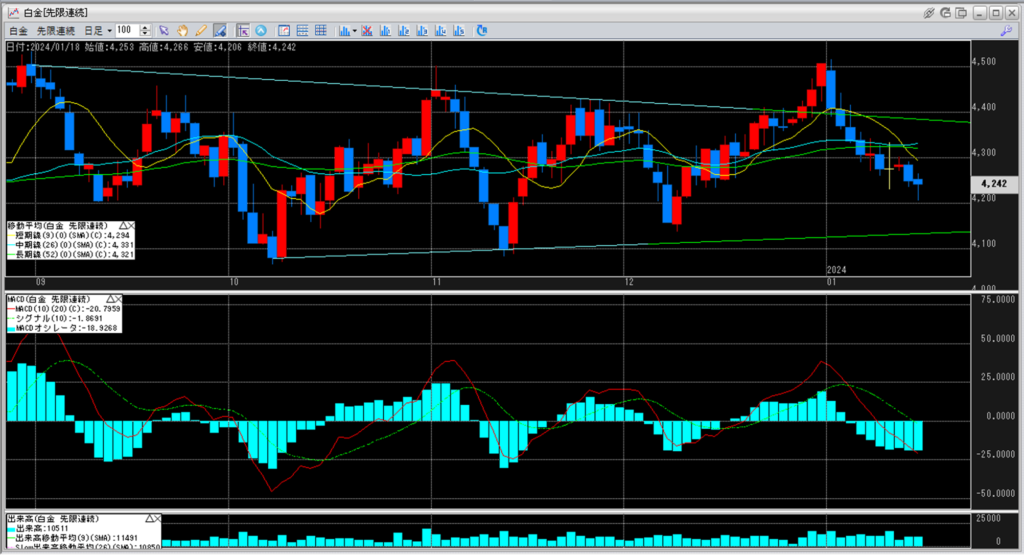Click the 日付:2024/01/18 data readout

click(x=43, y=47)
